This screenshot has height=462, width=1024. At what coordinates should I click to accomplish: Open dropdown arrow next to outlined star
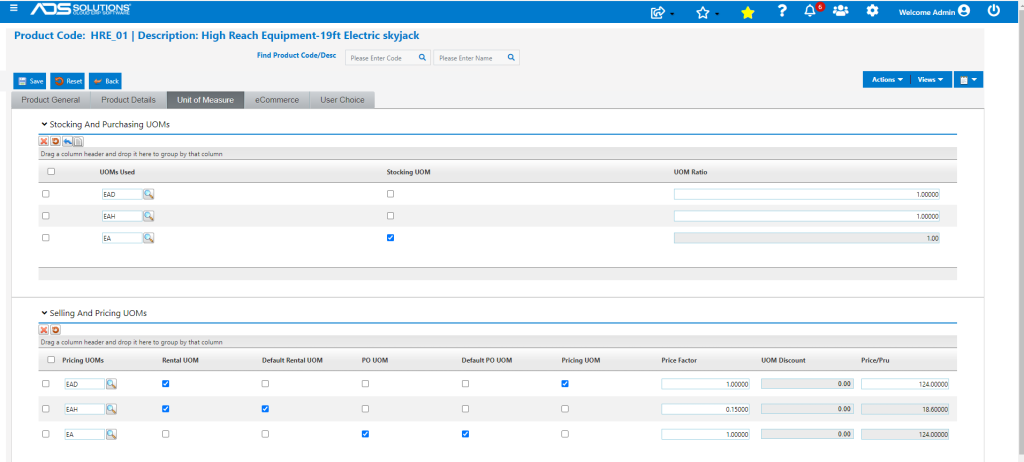click(x=717, y=14)
